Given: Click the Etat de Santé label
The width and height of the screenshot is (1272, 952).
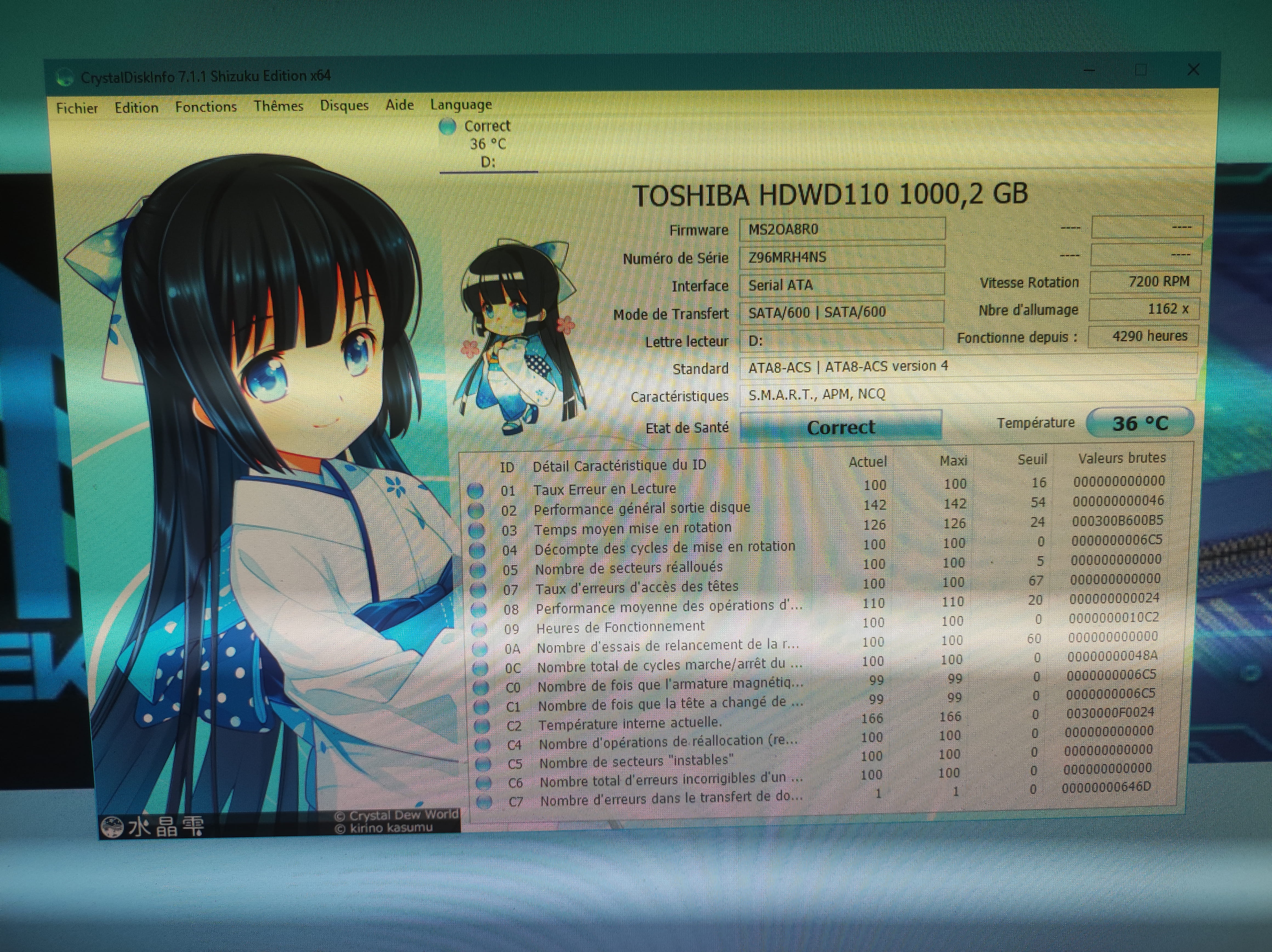Looking at the screenshot, I should tap(687, 427).
